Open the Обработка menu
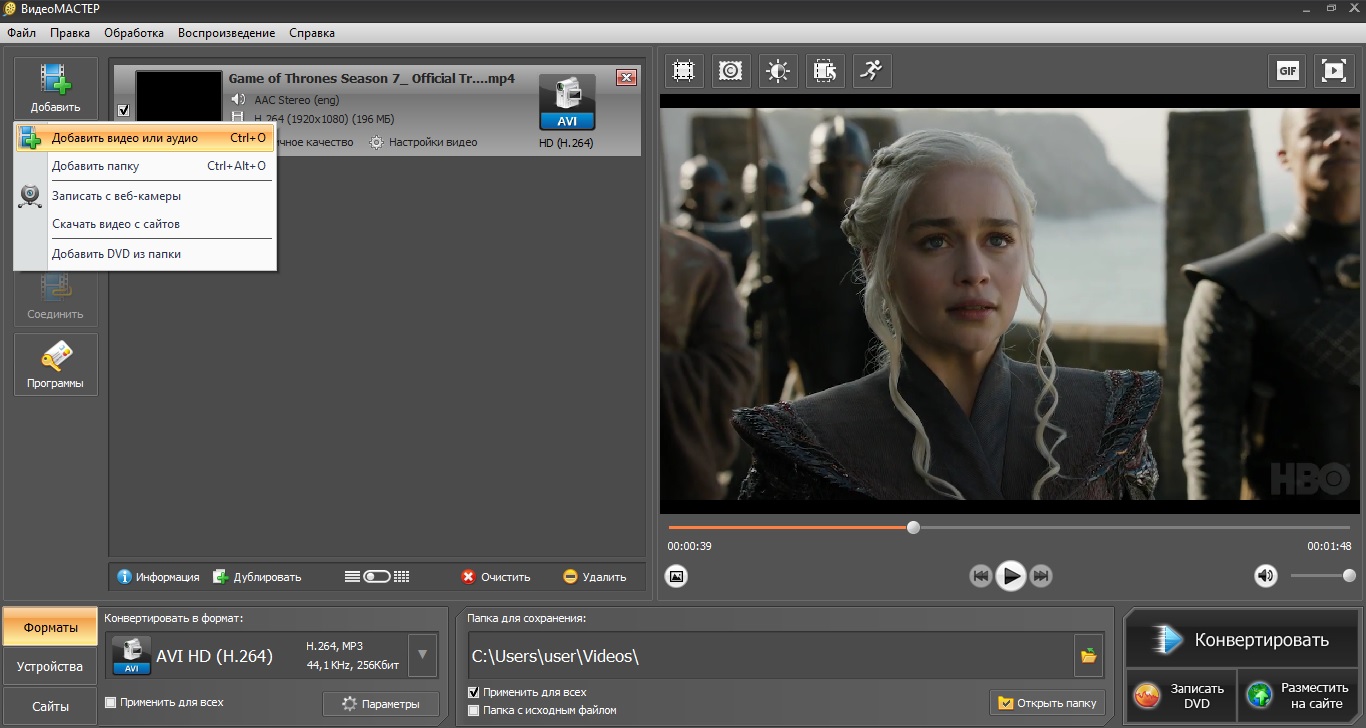This screenshot has height=728, width=1366. pos(134,33)
